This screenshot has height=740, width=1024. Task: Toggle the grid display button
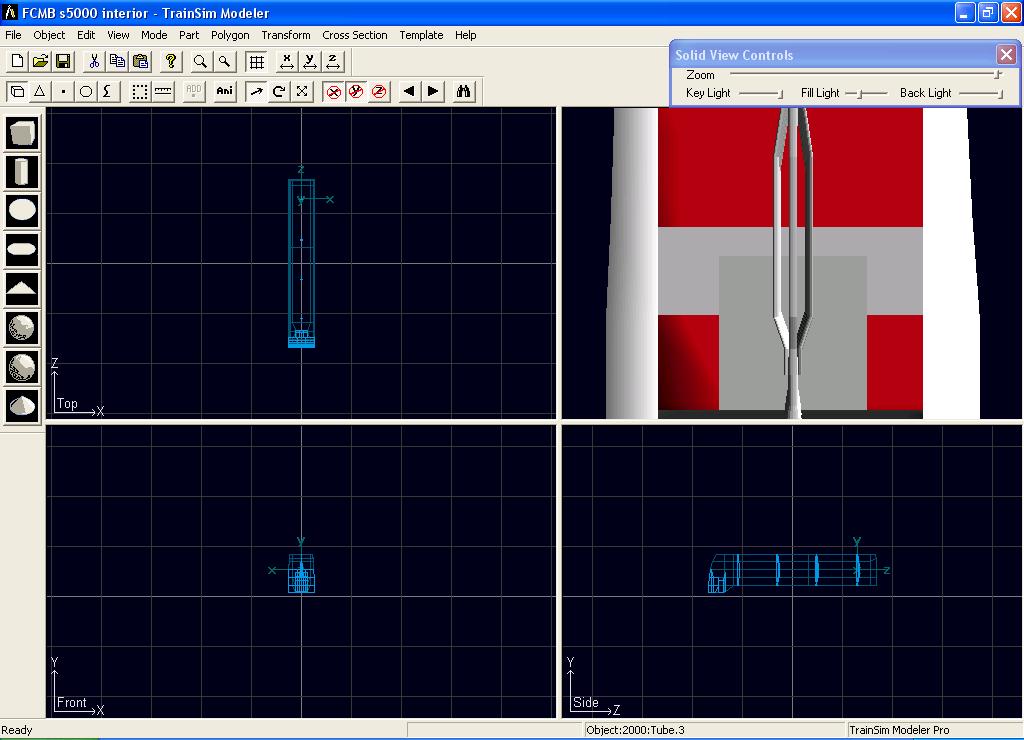pyautogui.click(x=256, y=62)
